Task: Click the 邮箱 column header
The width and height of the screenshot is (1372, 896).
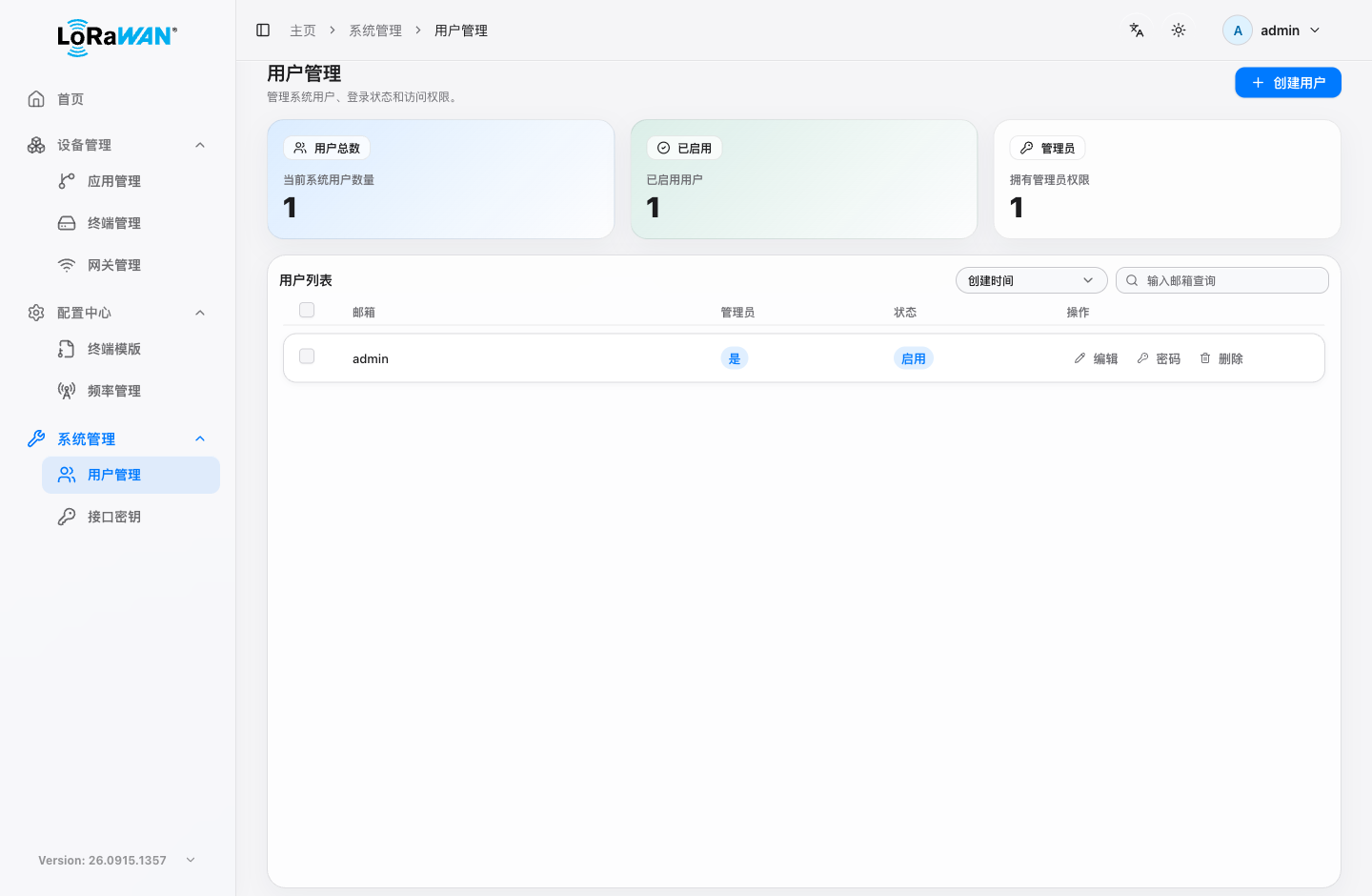Action: pyautogui.click(x=364, y=313)
